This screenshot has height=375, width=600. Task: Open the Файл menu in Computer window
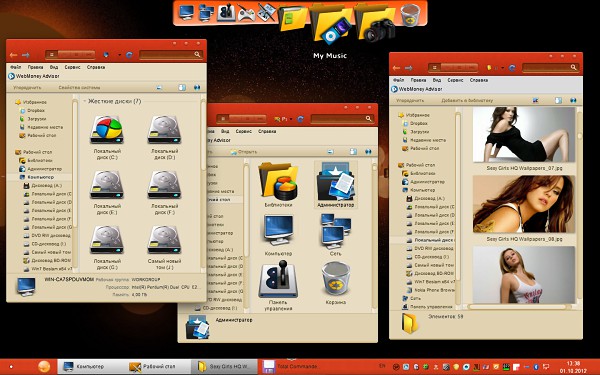click(16, 67)
